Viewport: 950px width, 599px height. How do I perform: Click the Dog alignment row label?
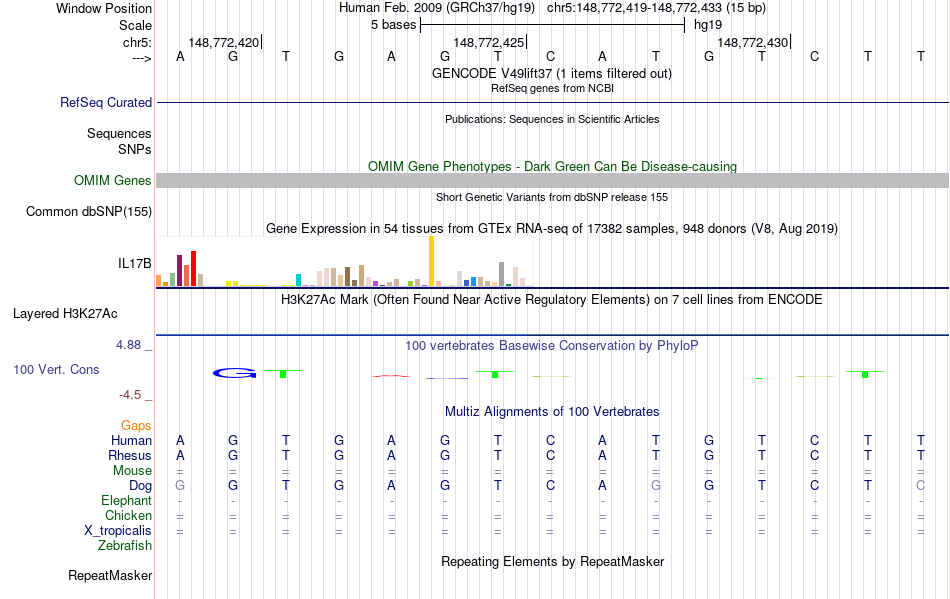141,485
